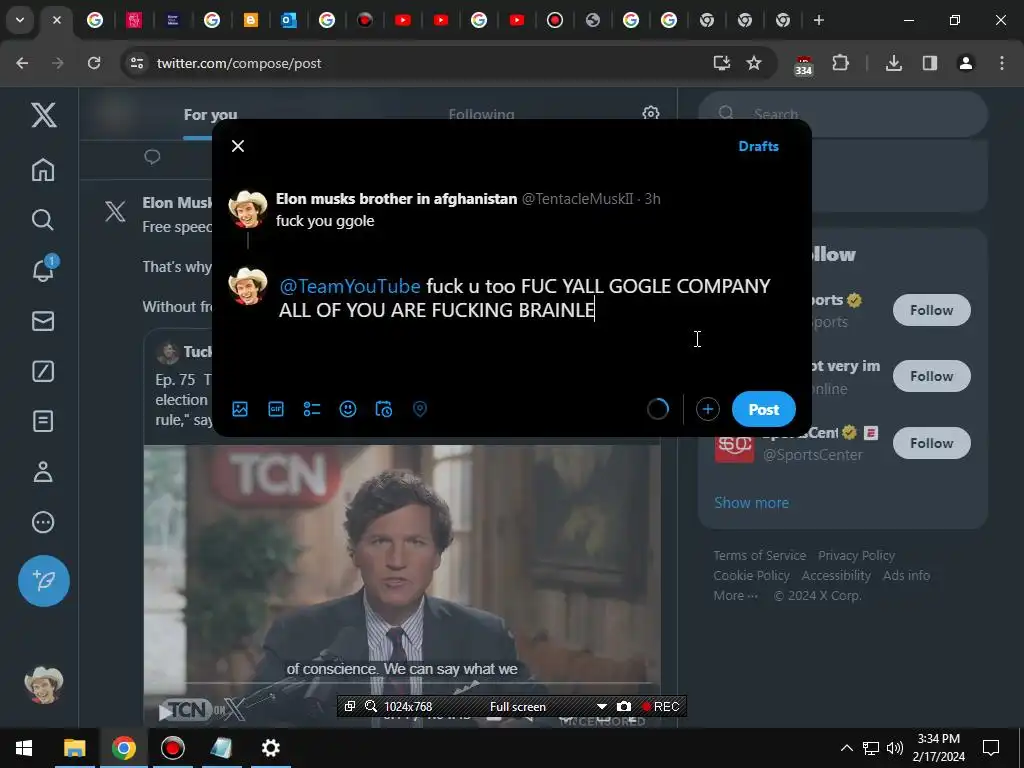Open Cookie Policy link
The image size is (1024, 768).
click(751, 576)
